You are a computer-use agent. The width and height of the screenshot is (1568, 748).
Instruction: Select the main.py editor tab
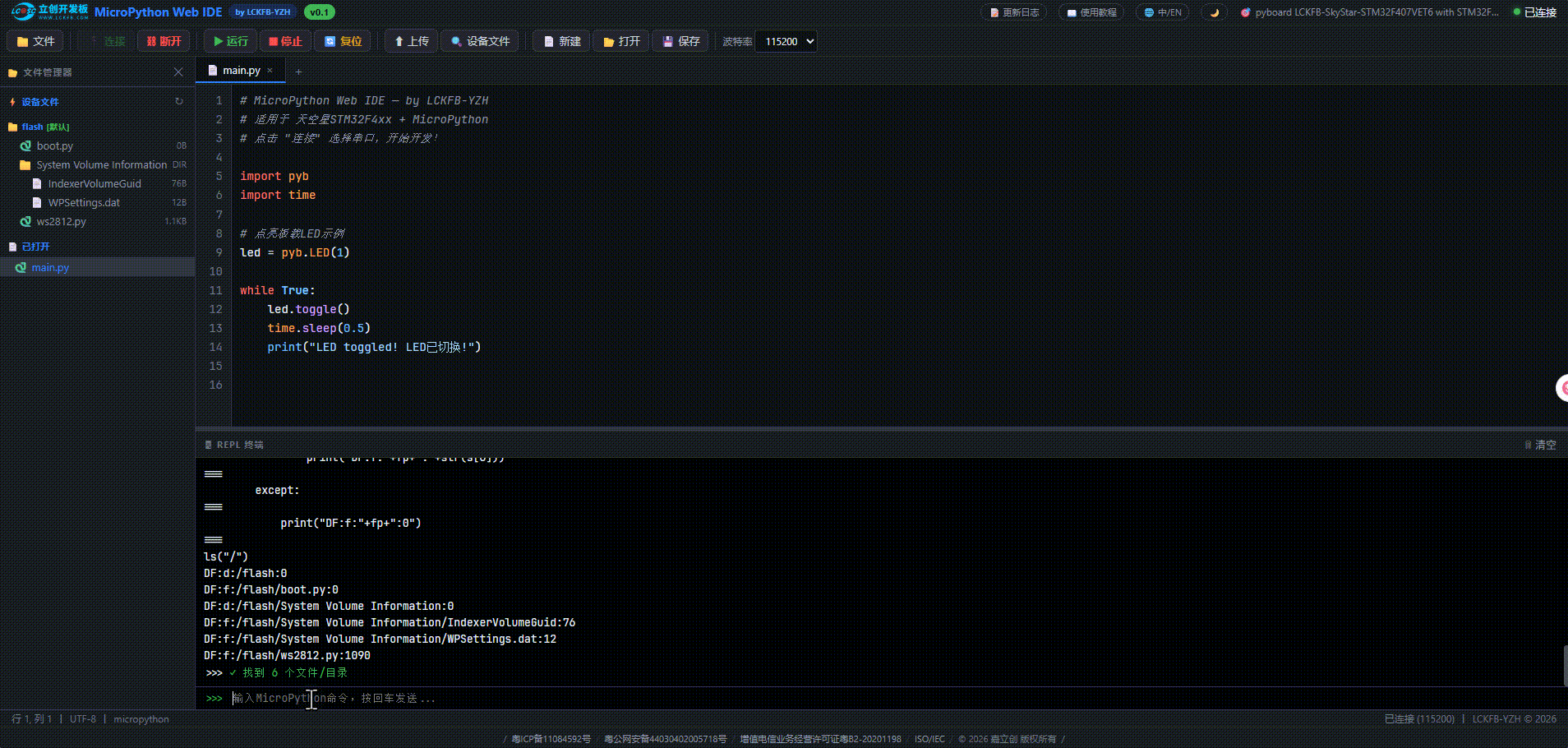pyautogui.click(x=240, y=71)
